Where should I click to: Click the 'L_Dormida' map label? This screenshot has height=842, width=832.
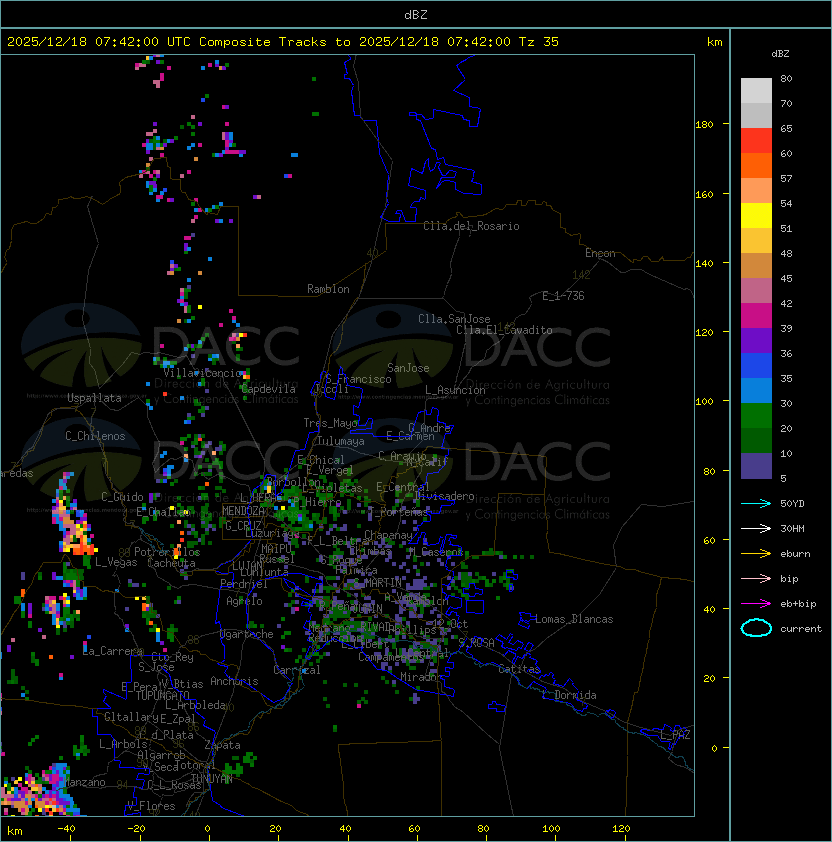point(569,695)
